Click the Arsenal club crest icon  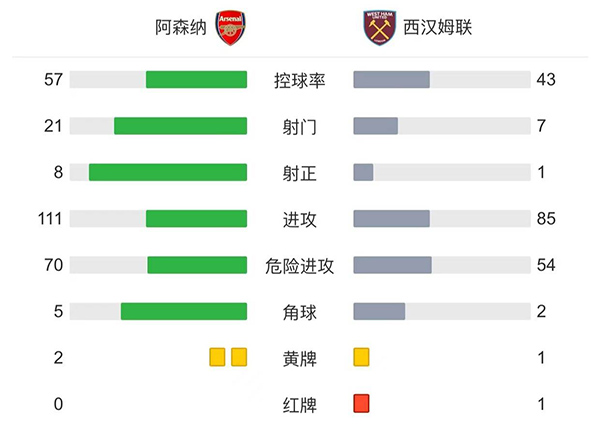(x=230, y=29)
